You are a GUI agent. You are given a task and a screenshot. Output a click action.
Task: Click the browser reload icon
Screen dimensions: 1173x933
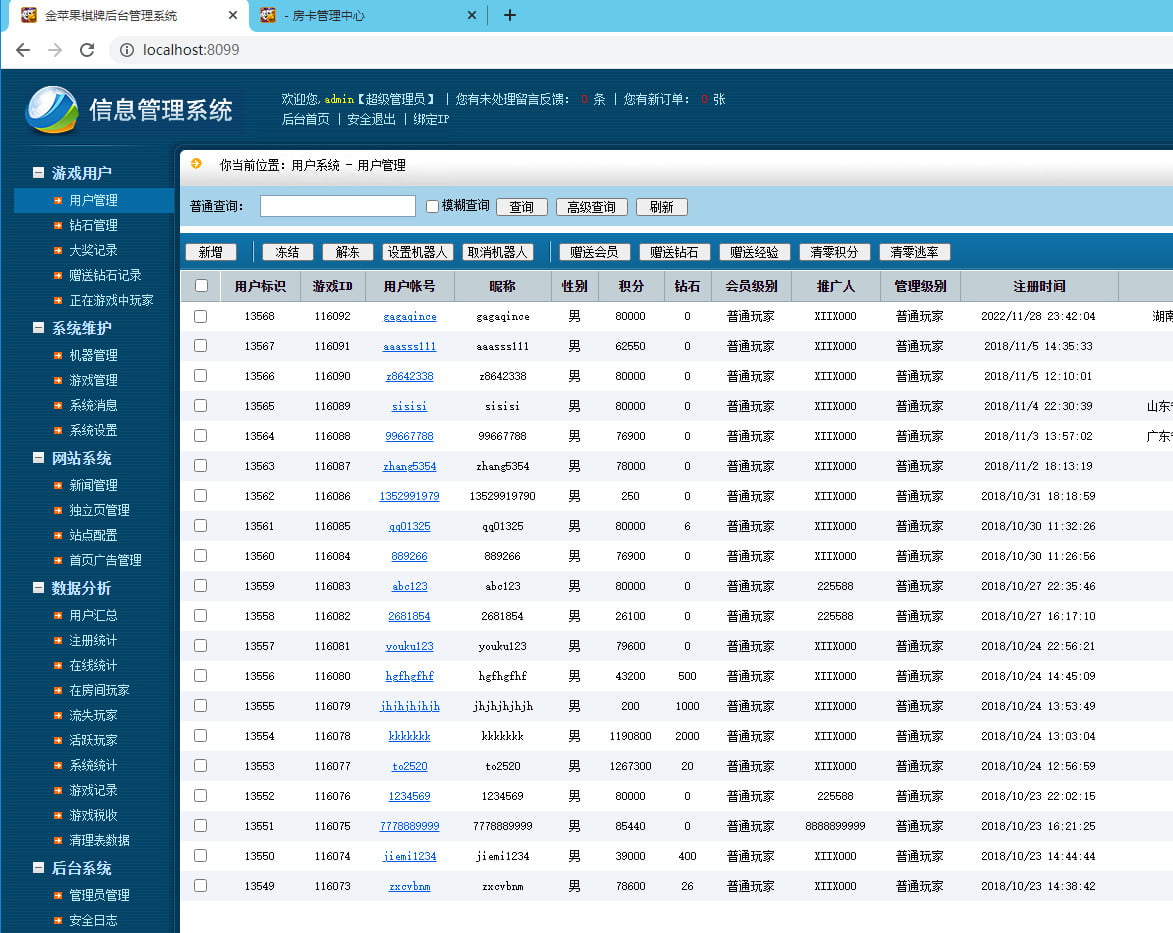(x=87, y=50)
